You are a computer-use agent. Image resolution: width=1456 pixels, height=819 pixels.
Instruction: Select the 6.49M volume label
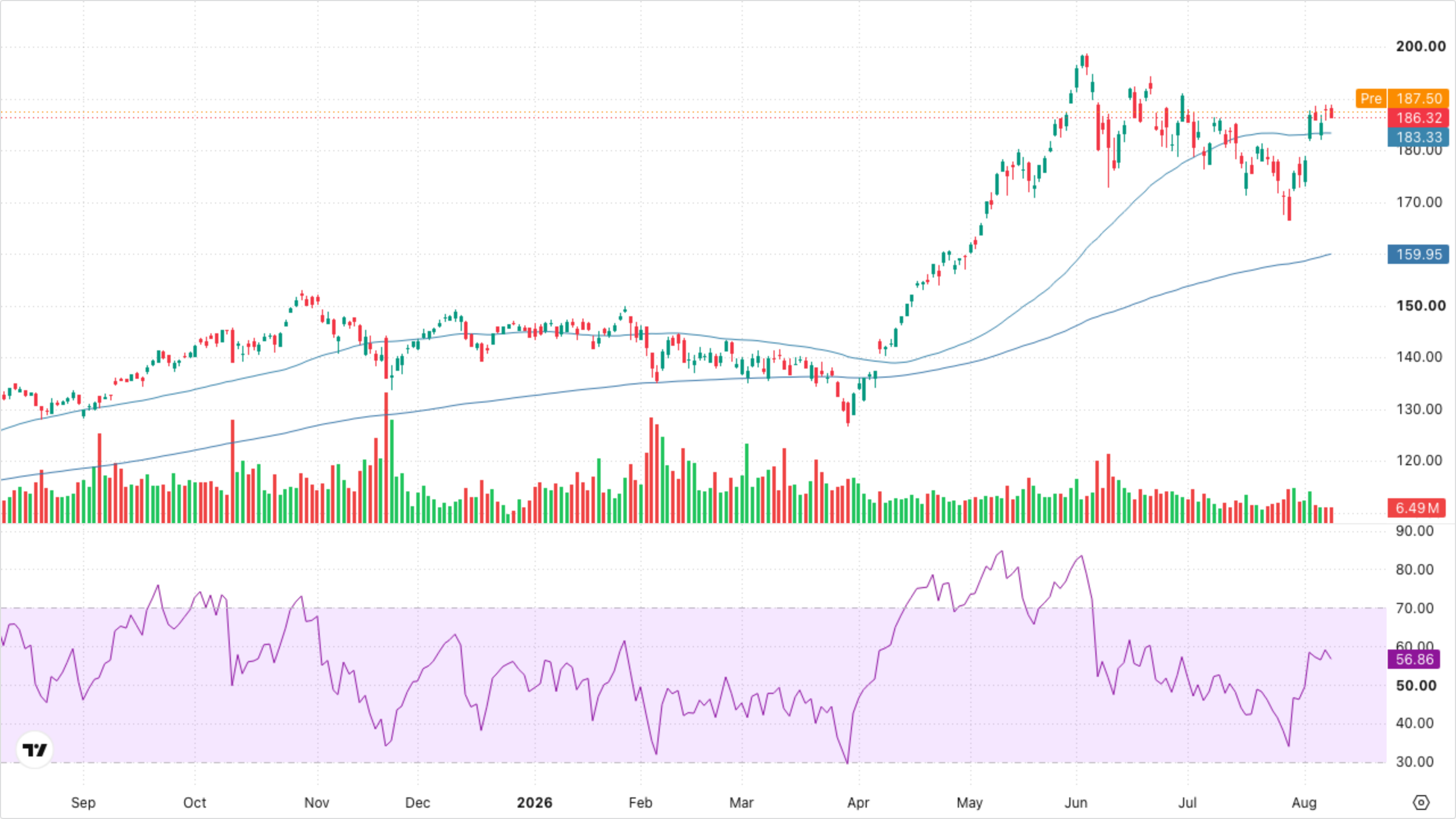1417,508
